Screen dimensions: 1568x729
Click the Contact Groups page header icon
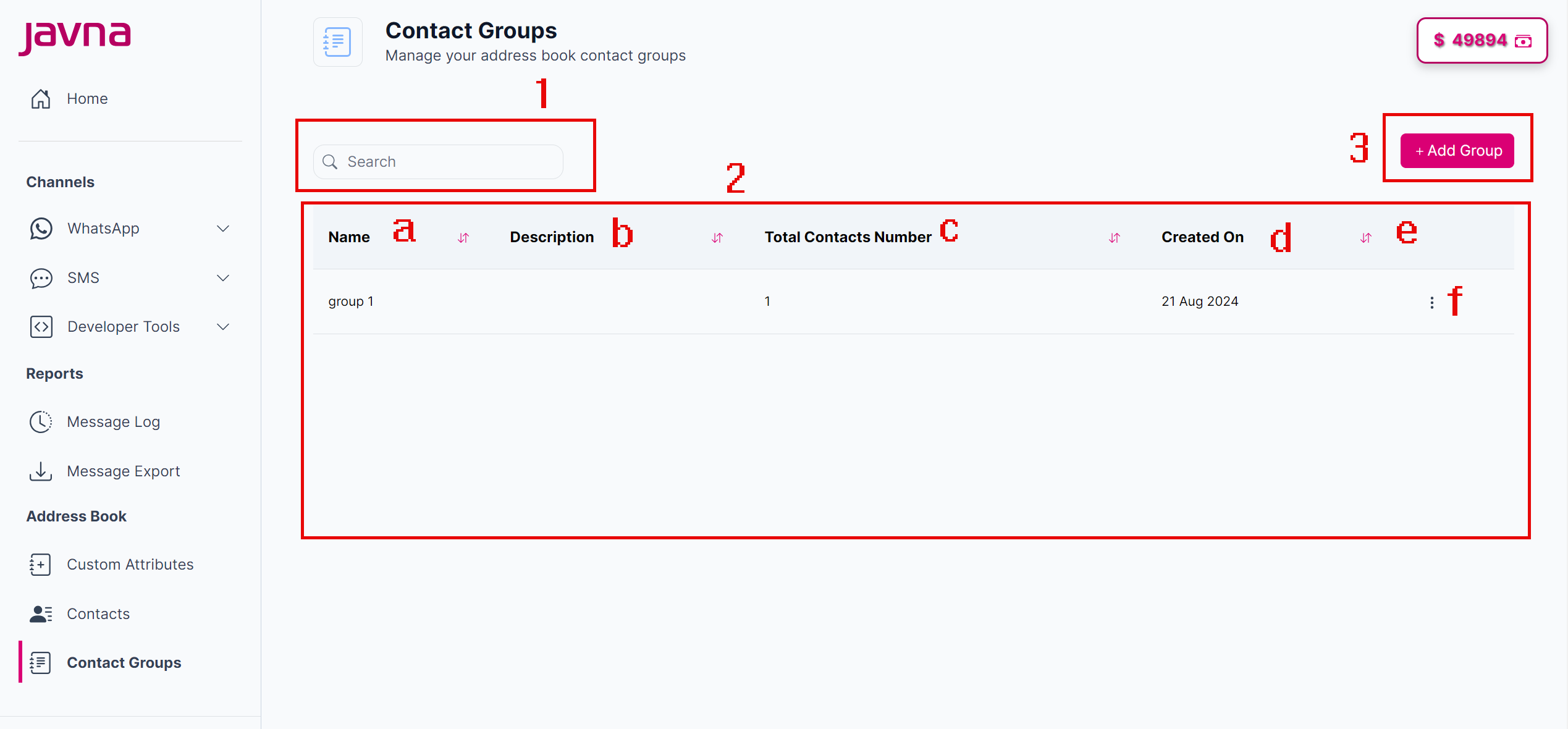tap(337, 41)
